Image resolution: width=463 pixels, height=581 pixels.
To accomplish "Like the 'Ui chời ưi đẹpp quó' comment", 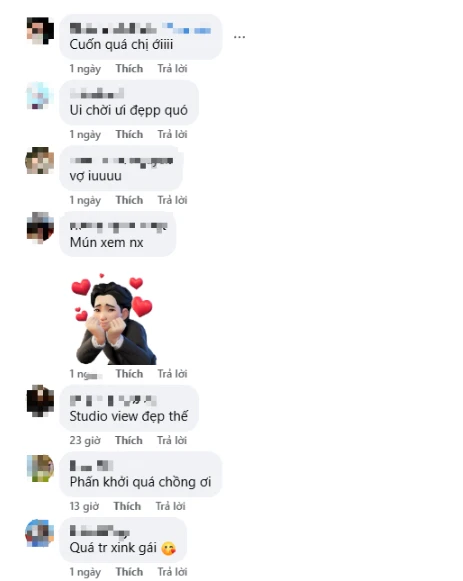I will point(129,134).
